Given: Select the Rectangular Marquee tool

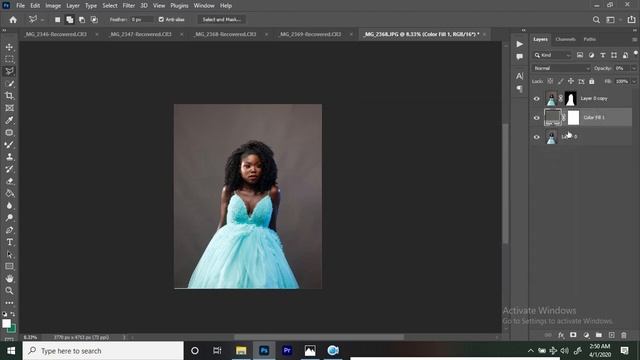Looking at the screenshot, I should pyautogui.click(x=9, y=59).
